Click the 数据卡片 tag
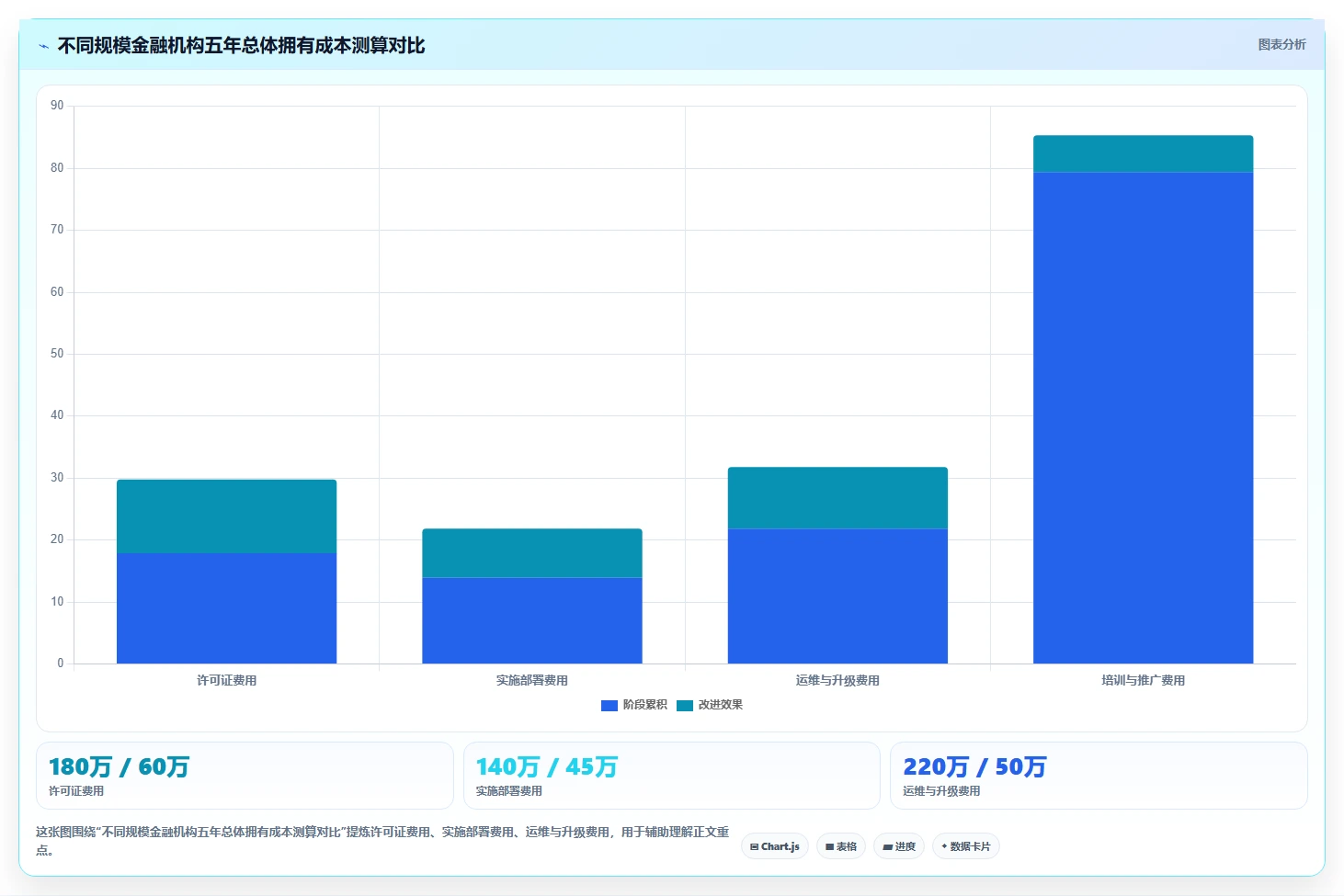 [x=966, y=846]
